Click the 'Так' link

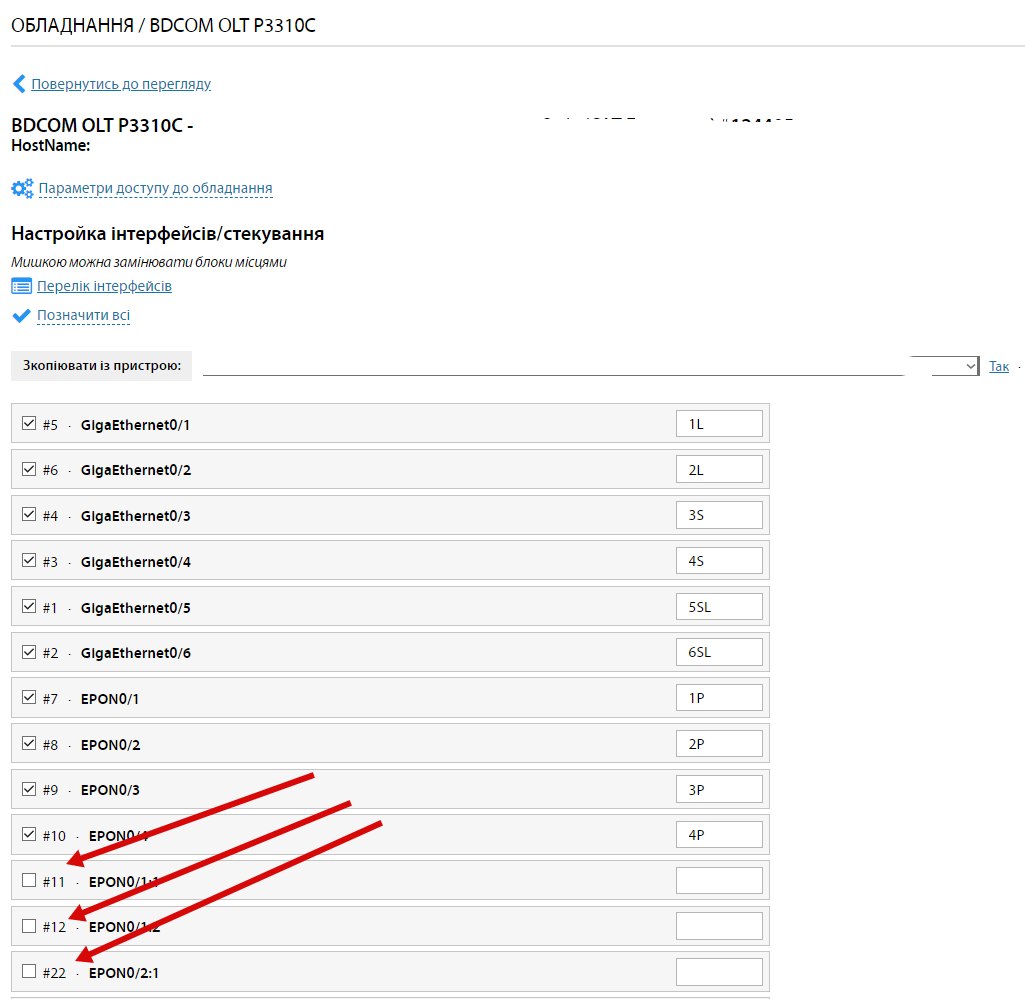[998, 366]
